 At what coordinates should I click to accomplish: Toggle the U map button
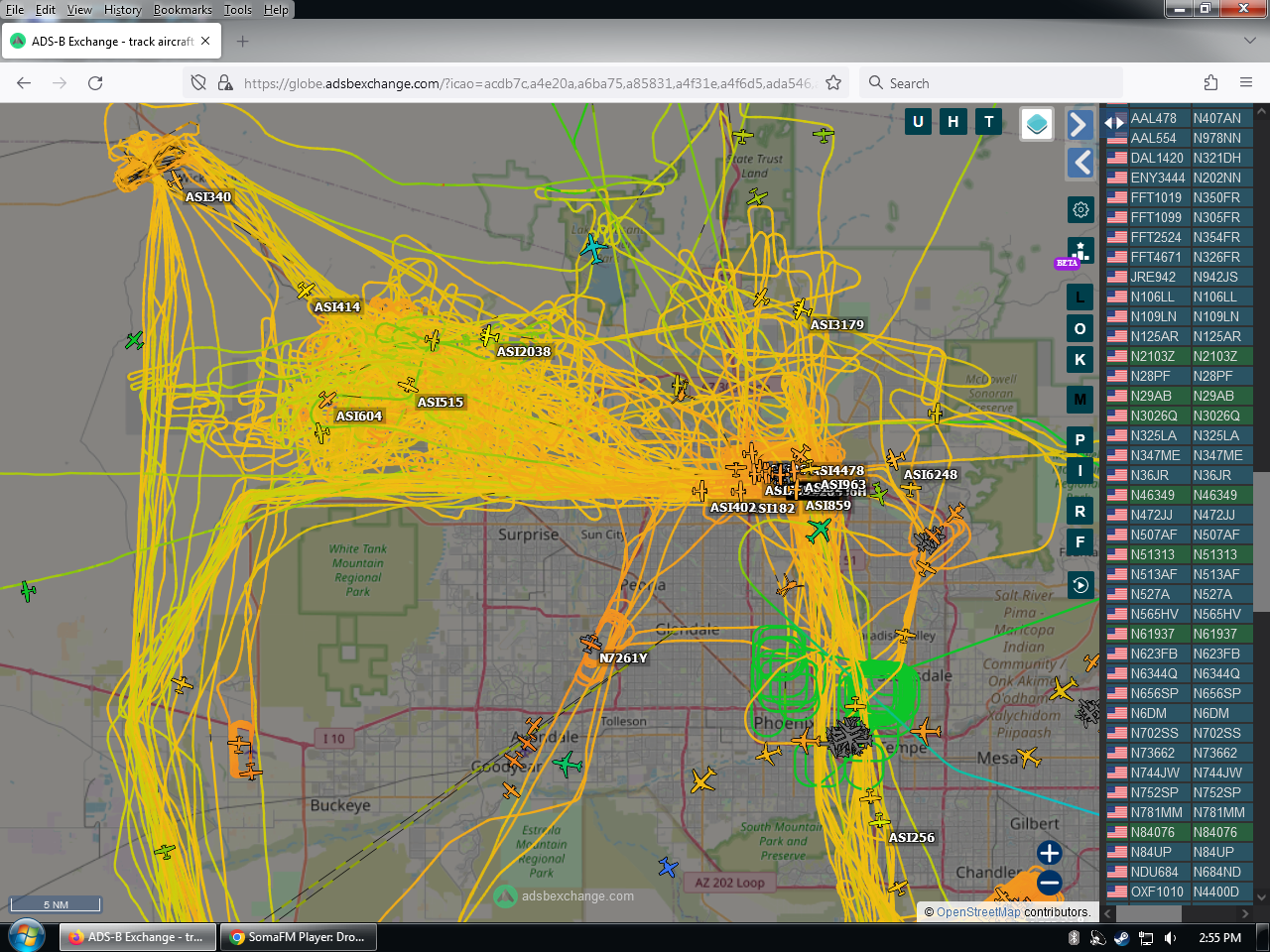coord(918,122)
